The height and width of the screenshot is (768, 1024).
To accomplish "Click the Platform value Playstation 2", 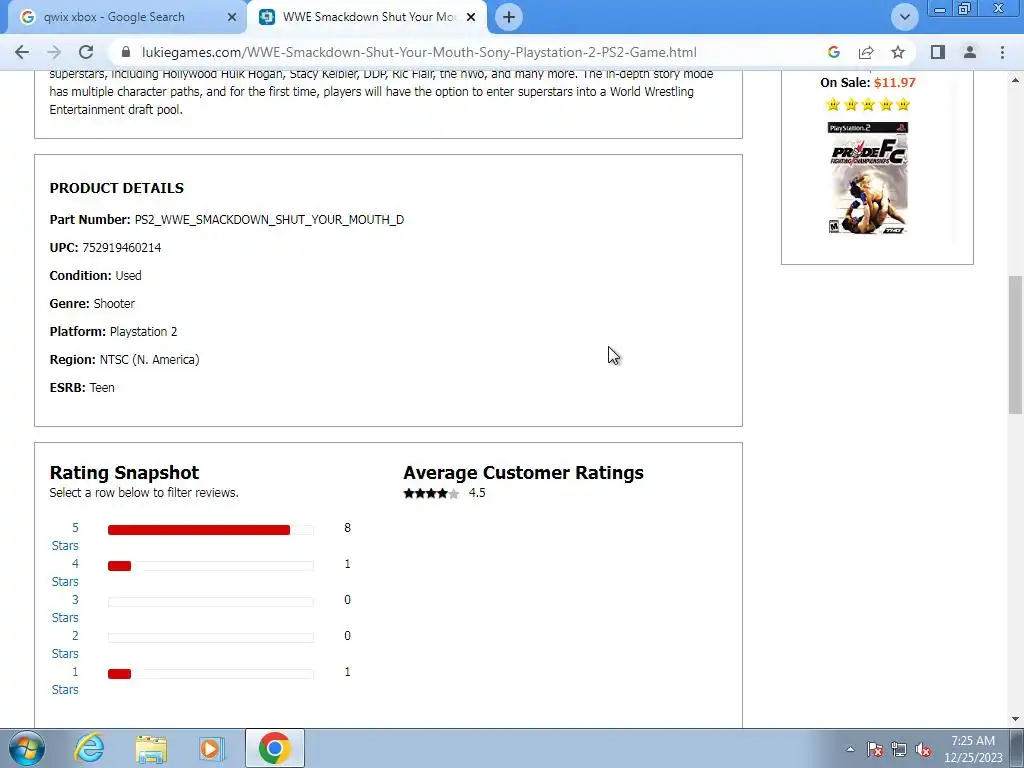I will point(144,332).
